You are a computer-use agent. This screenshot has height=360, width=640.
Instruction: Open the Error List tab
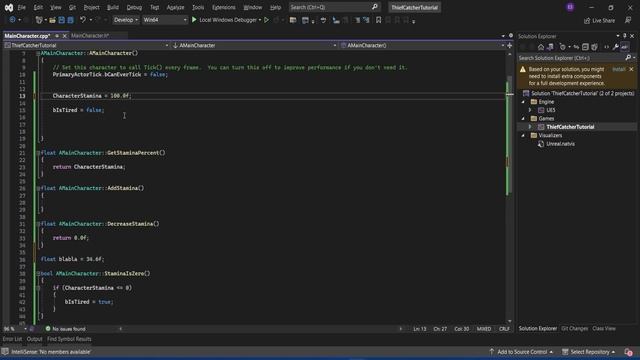click(12, 339)
